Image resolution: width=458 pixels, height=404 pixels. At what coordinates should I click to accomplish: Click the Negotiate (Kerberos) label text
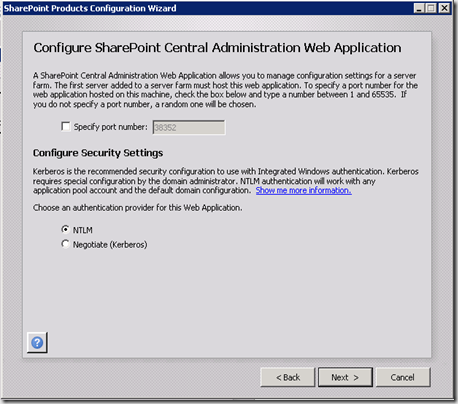click(110, 245)
